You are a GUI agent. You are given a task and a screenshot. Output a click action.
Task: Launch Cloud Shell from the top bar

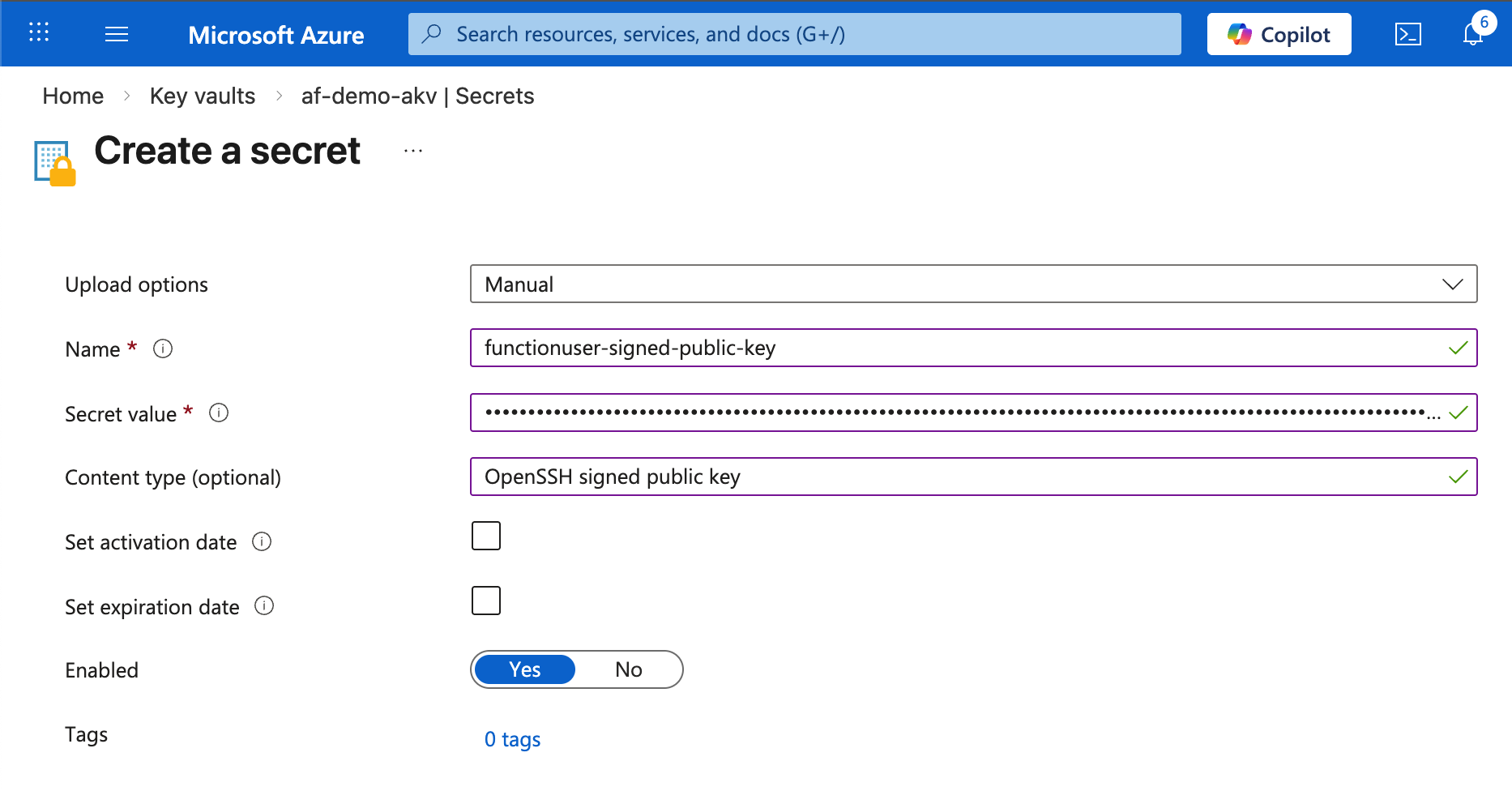1407,34
